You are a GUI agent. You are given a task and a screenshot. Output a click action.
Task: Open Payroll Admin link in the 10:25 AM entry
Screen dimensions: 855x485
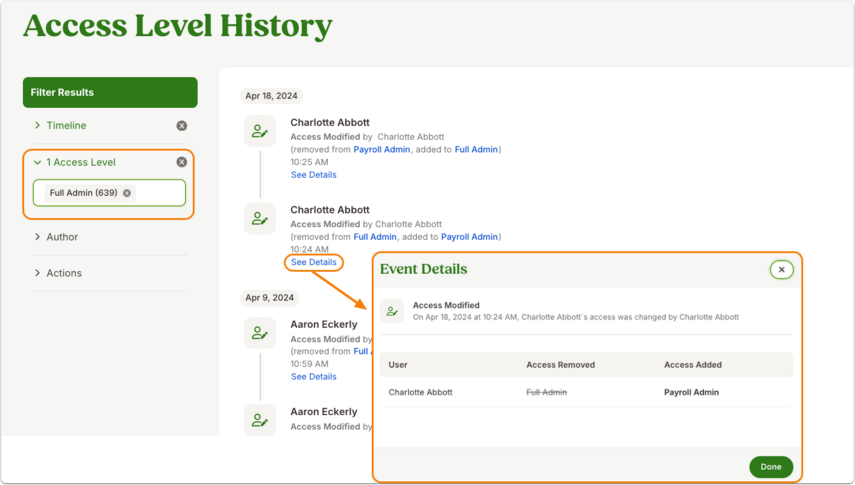(382, 149)
